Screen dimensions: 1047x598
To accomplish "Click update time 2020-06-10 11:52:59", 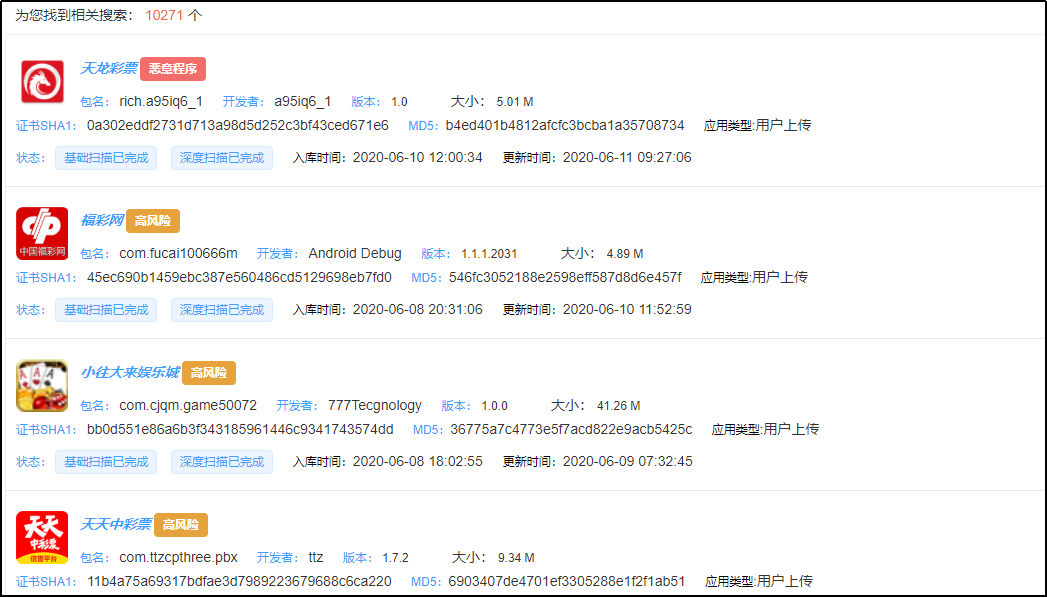I will [627, 310].
